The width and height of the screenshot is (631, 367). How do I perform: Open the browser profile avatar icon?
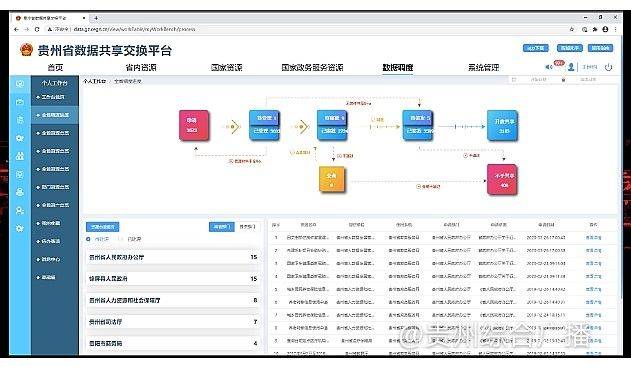605,29
